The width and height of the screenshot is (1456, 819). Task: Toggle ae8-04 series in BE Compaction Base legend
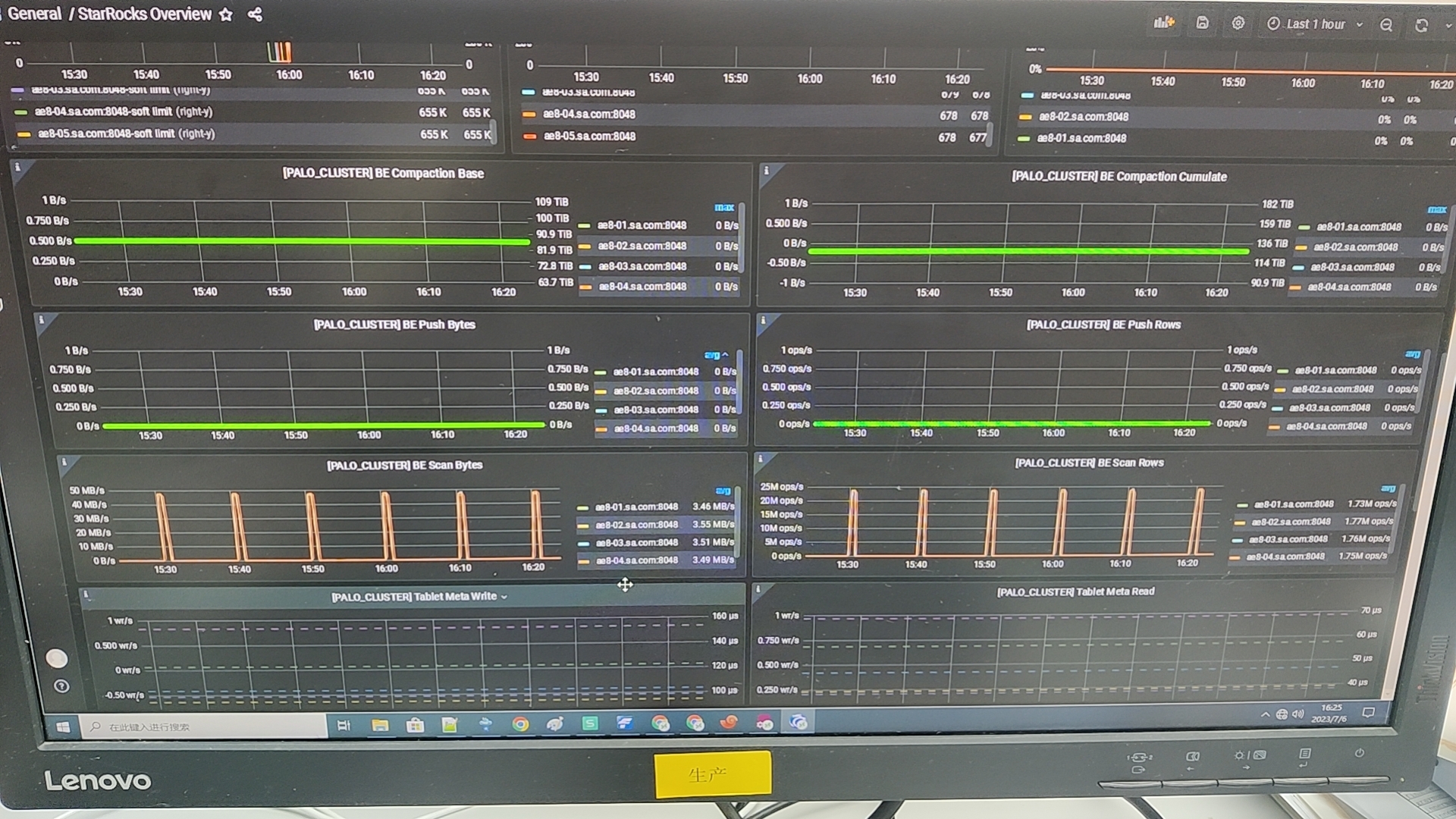pyautogui.click(x=642, y=287)
